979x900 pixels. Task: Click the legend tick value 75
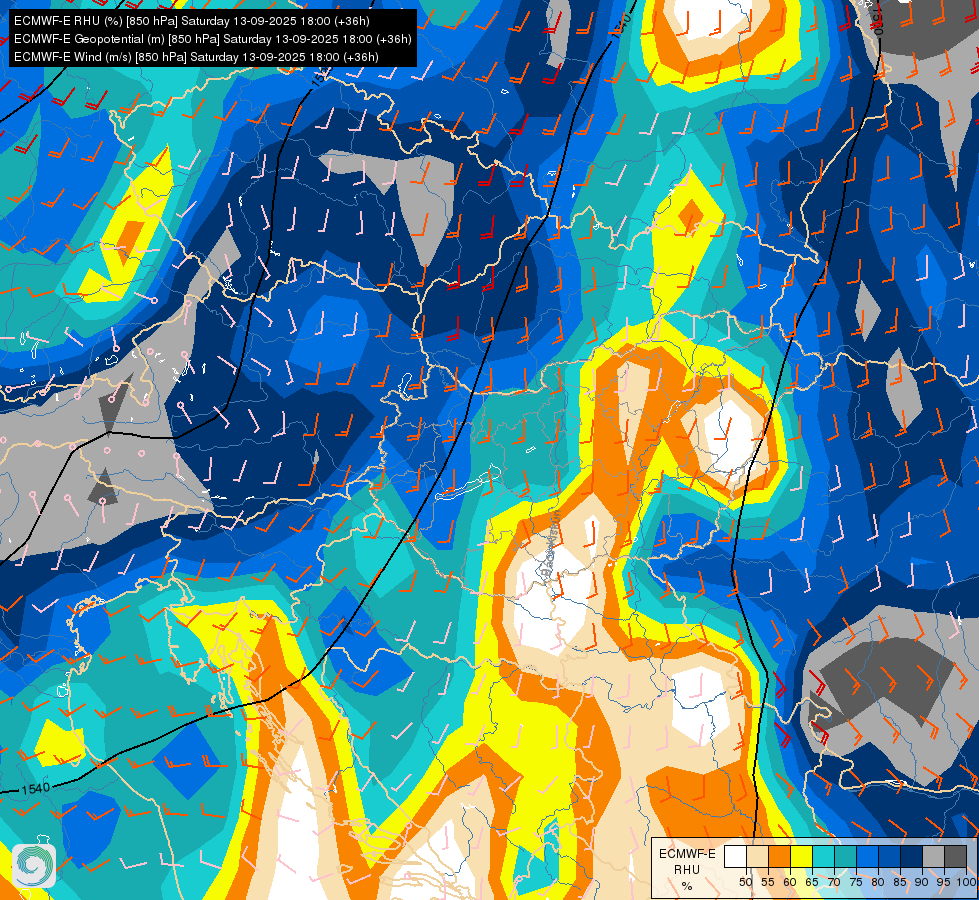point(856,882)
